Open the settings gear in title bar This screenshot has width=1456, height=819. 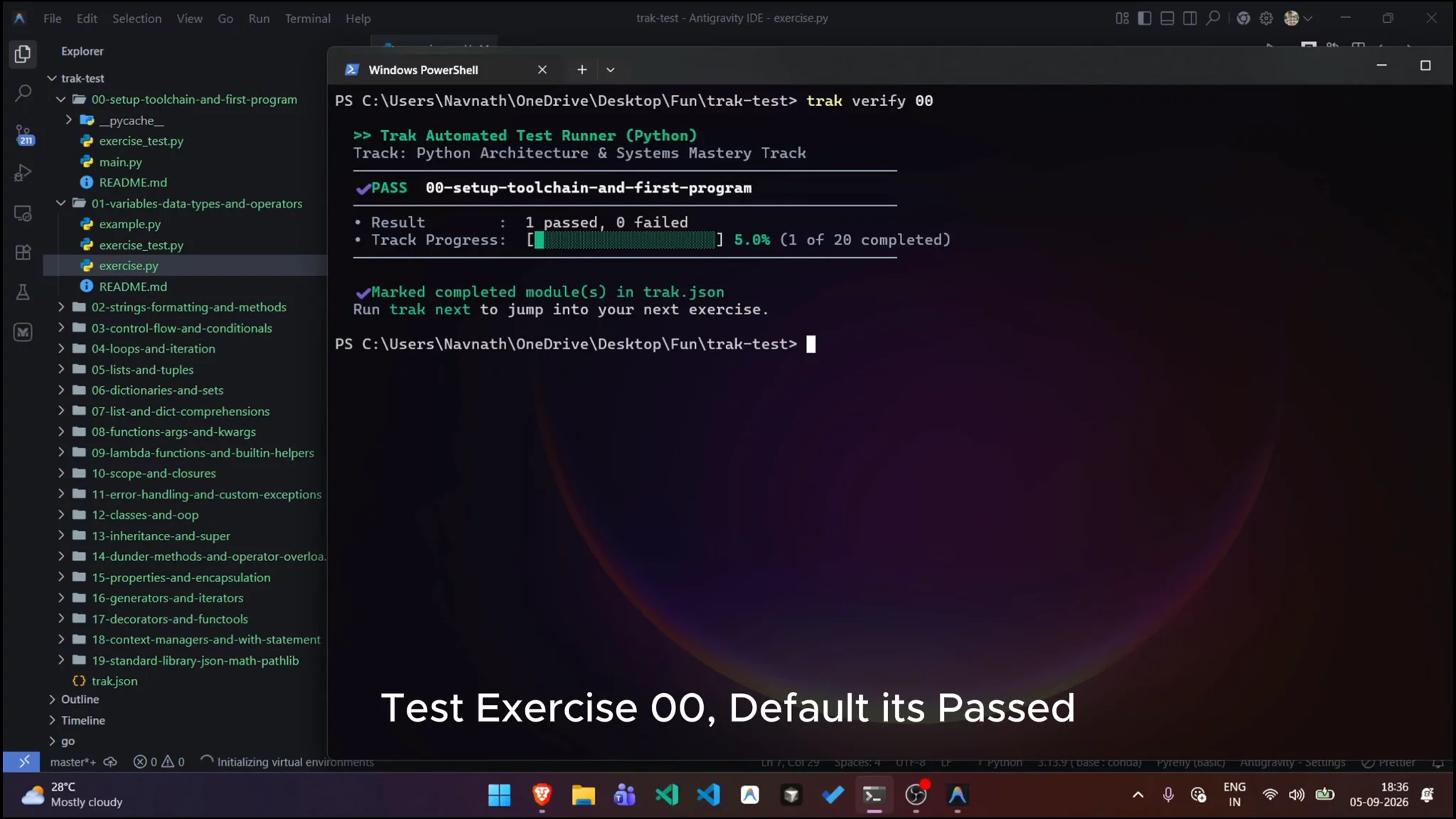[x=1266, y=18]
